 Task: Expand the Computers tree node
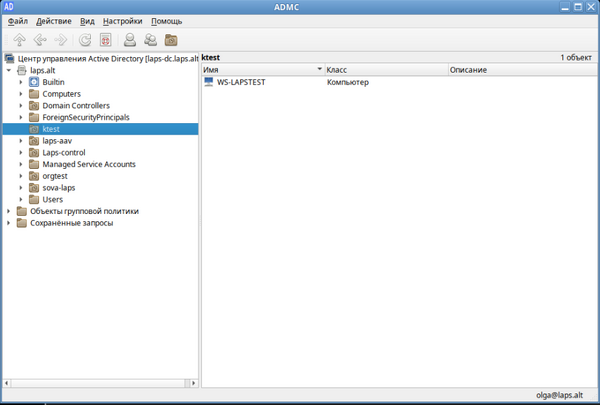pos(21,94)
